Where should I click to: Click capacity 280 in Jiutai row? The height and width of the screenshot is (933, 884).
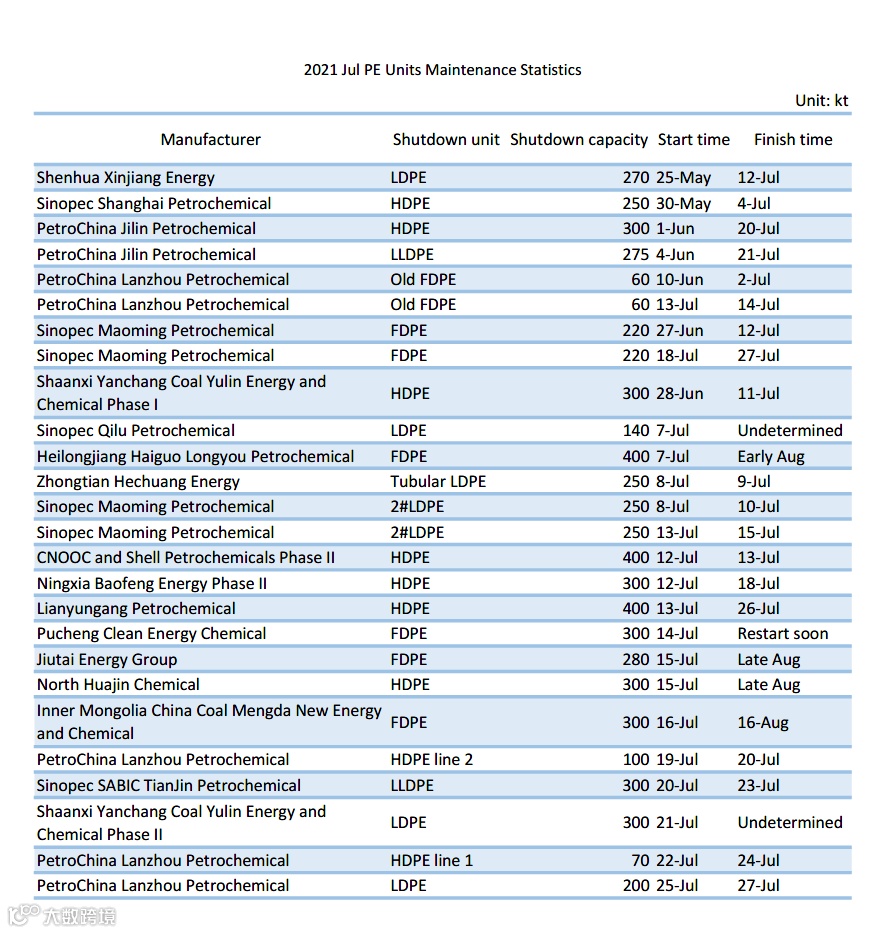click(635, 660)
